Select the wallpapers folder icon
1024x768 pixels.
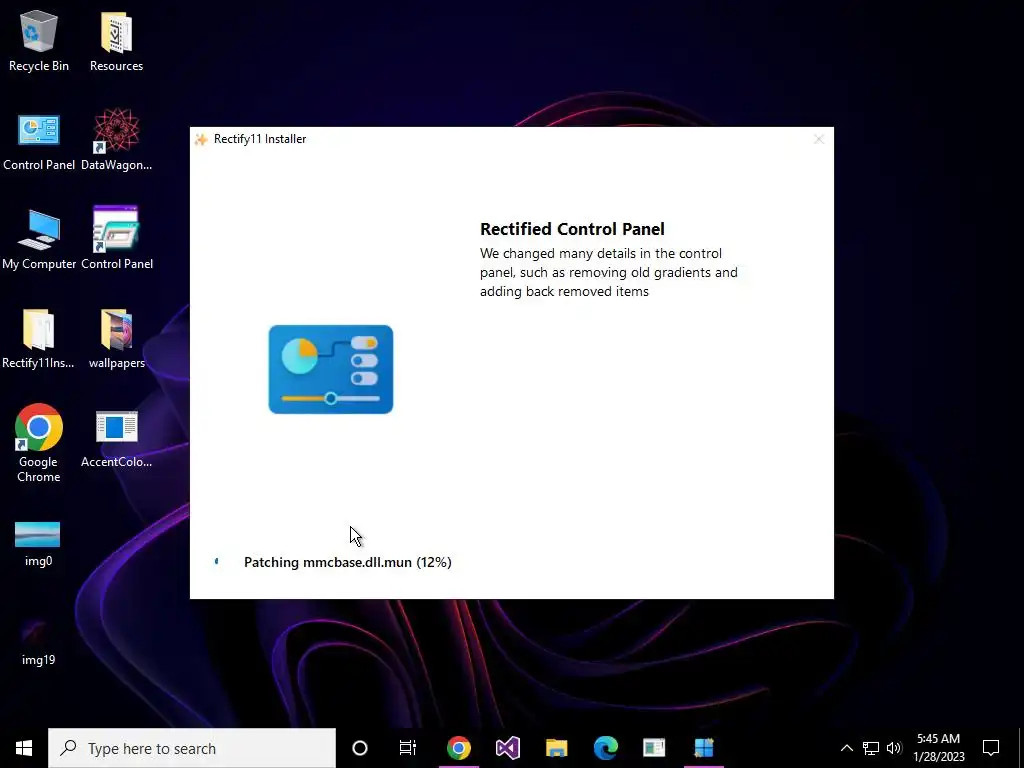(x=116, y=339)
